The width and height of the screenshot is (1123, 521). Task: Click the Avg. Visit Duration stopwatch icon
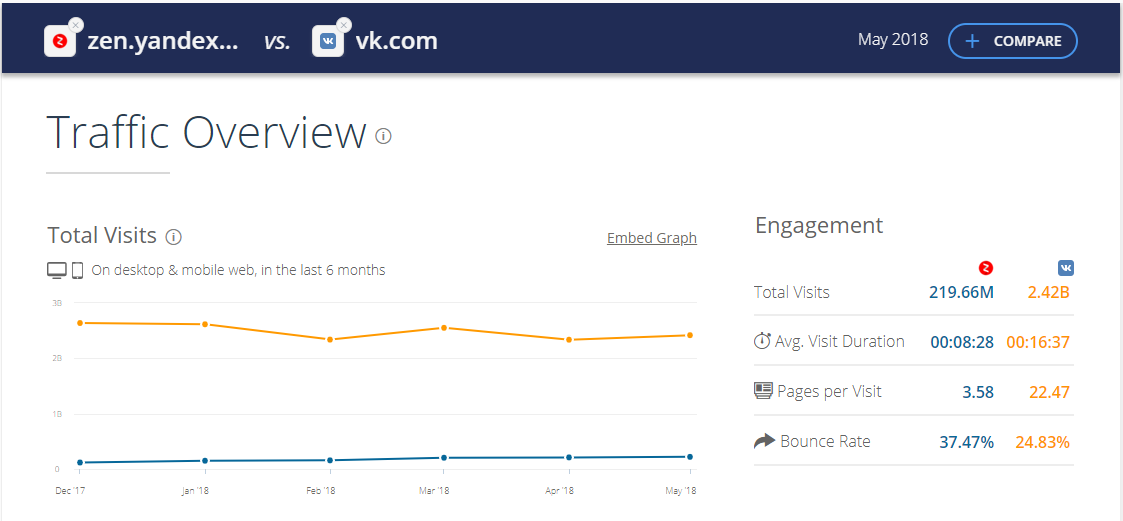pyautogui.click(x=763, y=341)
